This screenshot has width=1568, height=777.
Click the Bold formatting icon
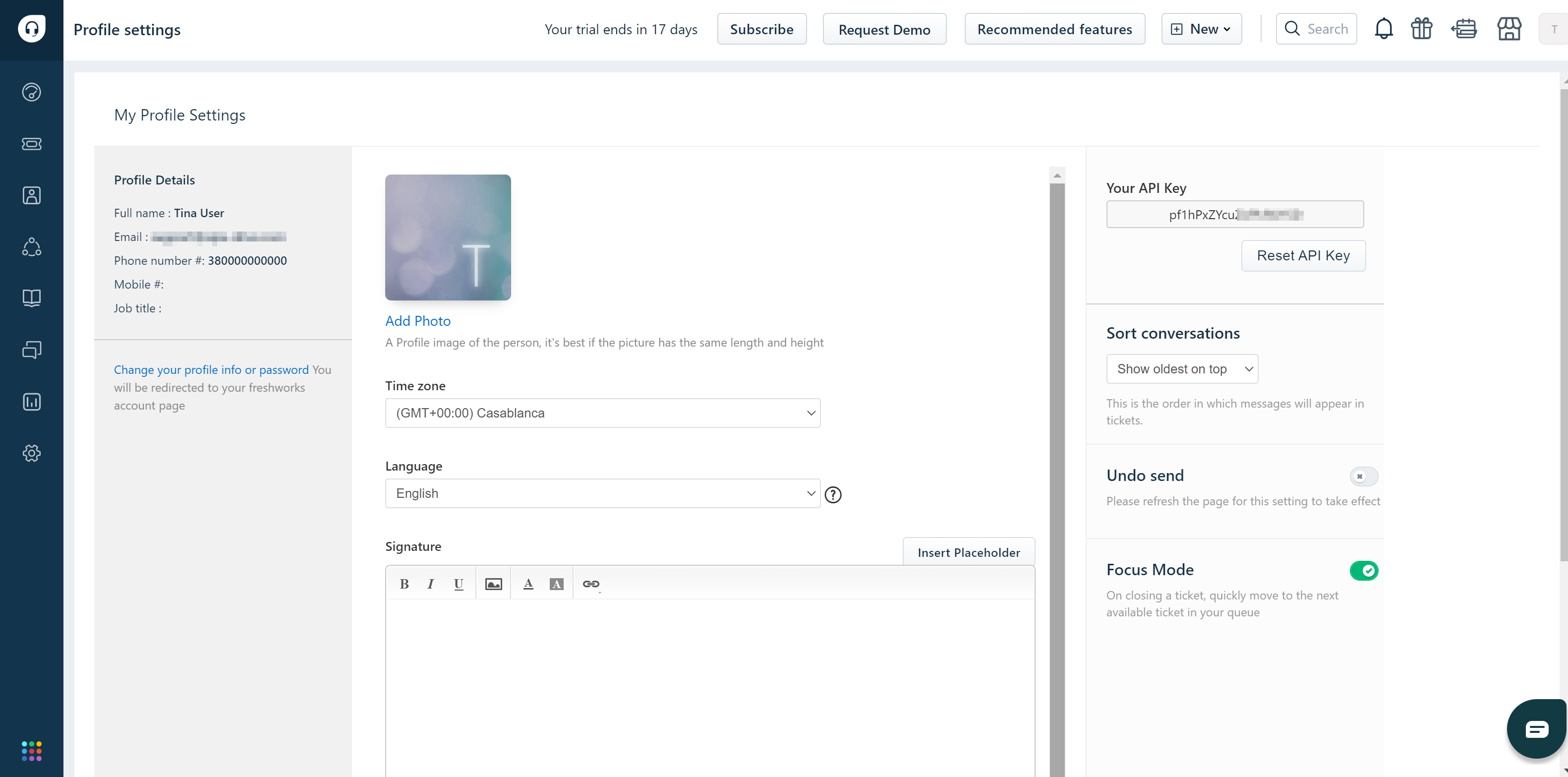point(404,584)
